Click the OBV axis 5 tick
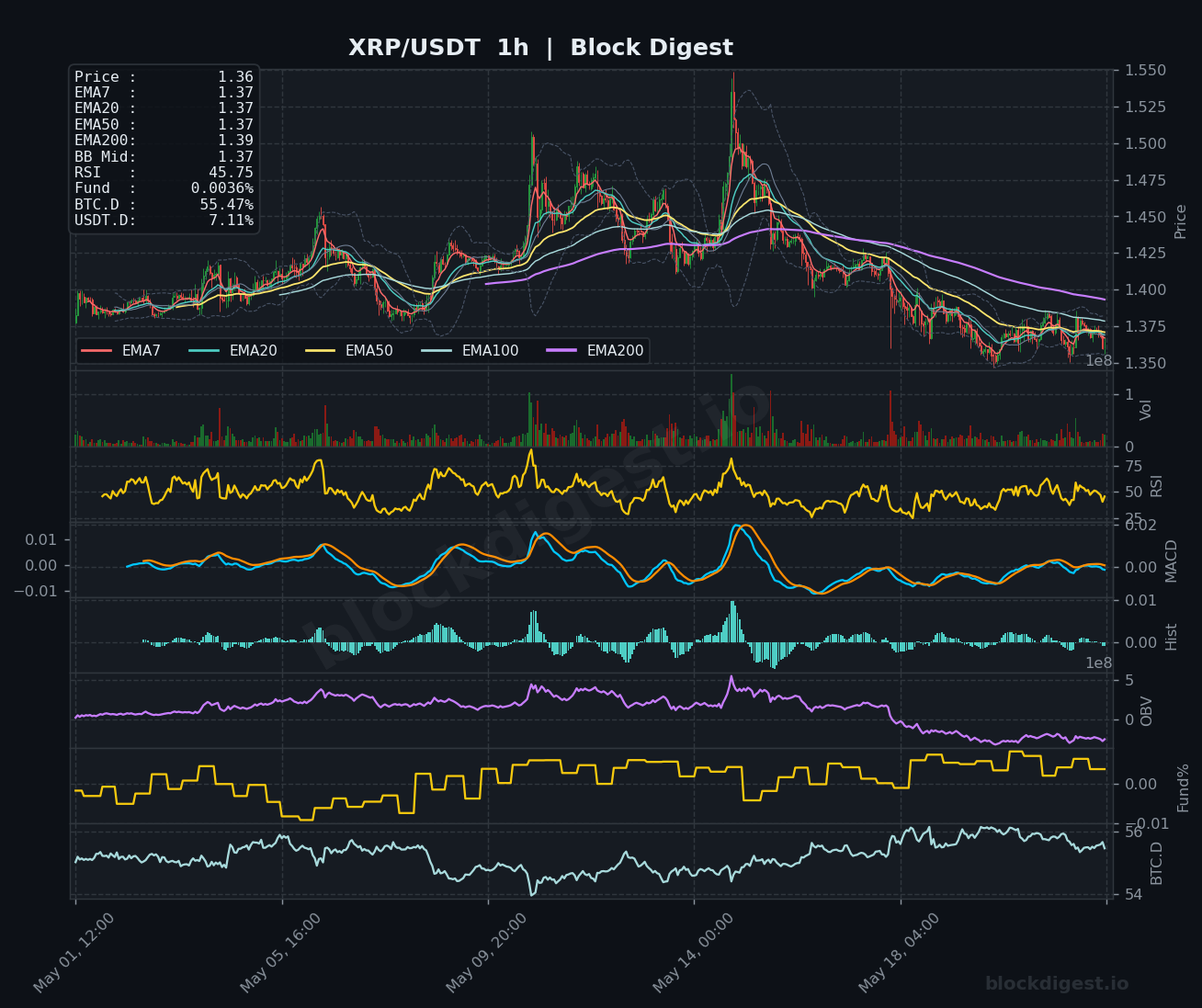The height and width of the screenshot is (1008, 1202). [1129, 681]
